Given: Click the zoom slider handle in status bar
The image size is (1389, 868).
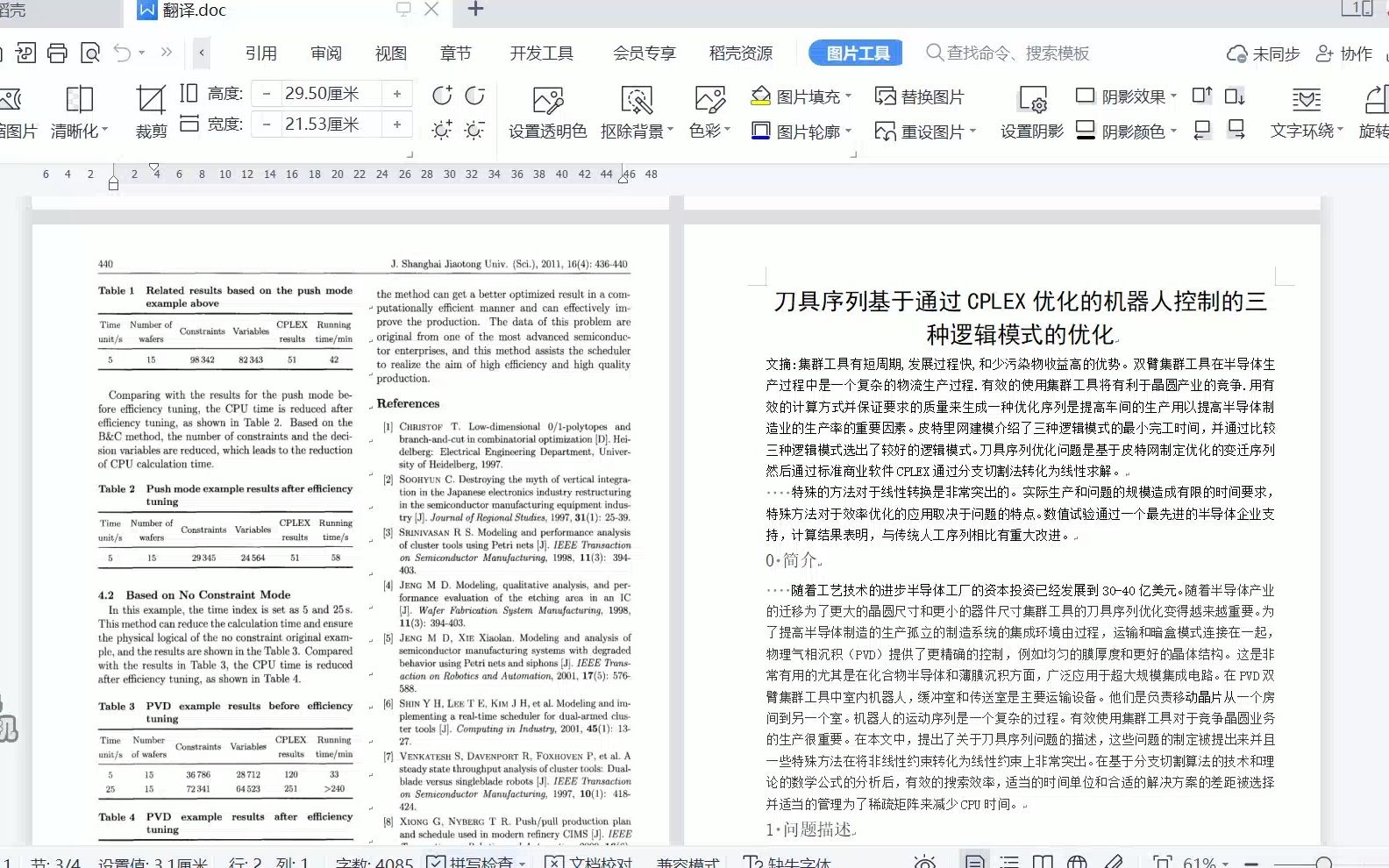Looking at the screenshot, I should pyautogui.click(x=1324, y=863).
